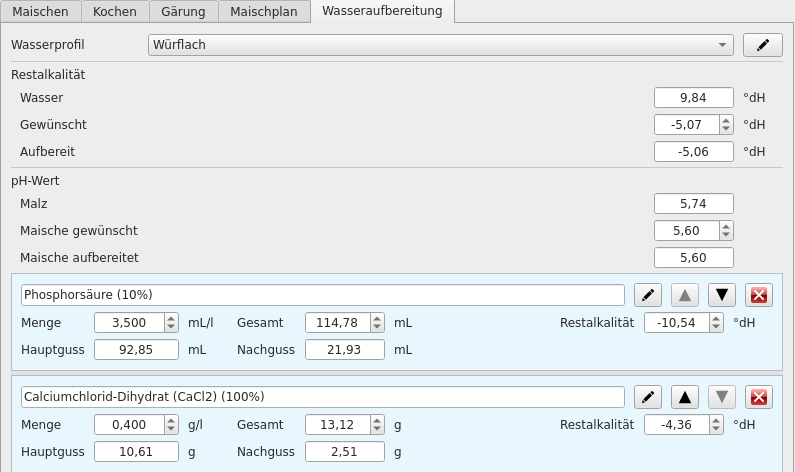795x472 pixels.
Task: Click disabled up arrow for Phosphorsäure
Action: pos(685,295)
